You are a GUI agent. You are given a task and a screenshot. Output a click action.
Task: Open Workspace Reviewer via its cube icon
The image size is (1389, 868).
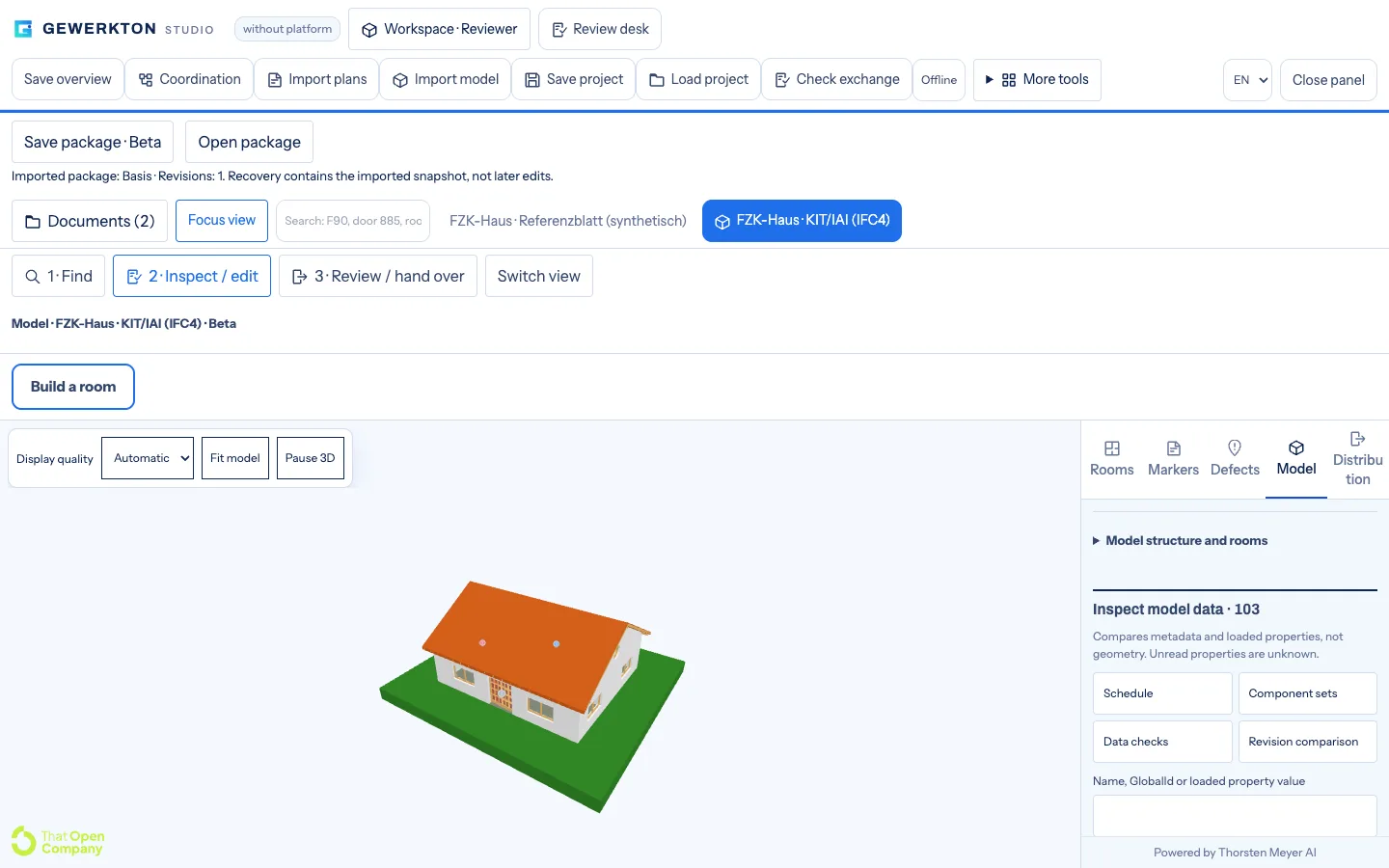coord(369,30)
